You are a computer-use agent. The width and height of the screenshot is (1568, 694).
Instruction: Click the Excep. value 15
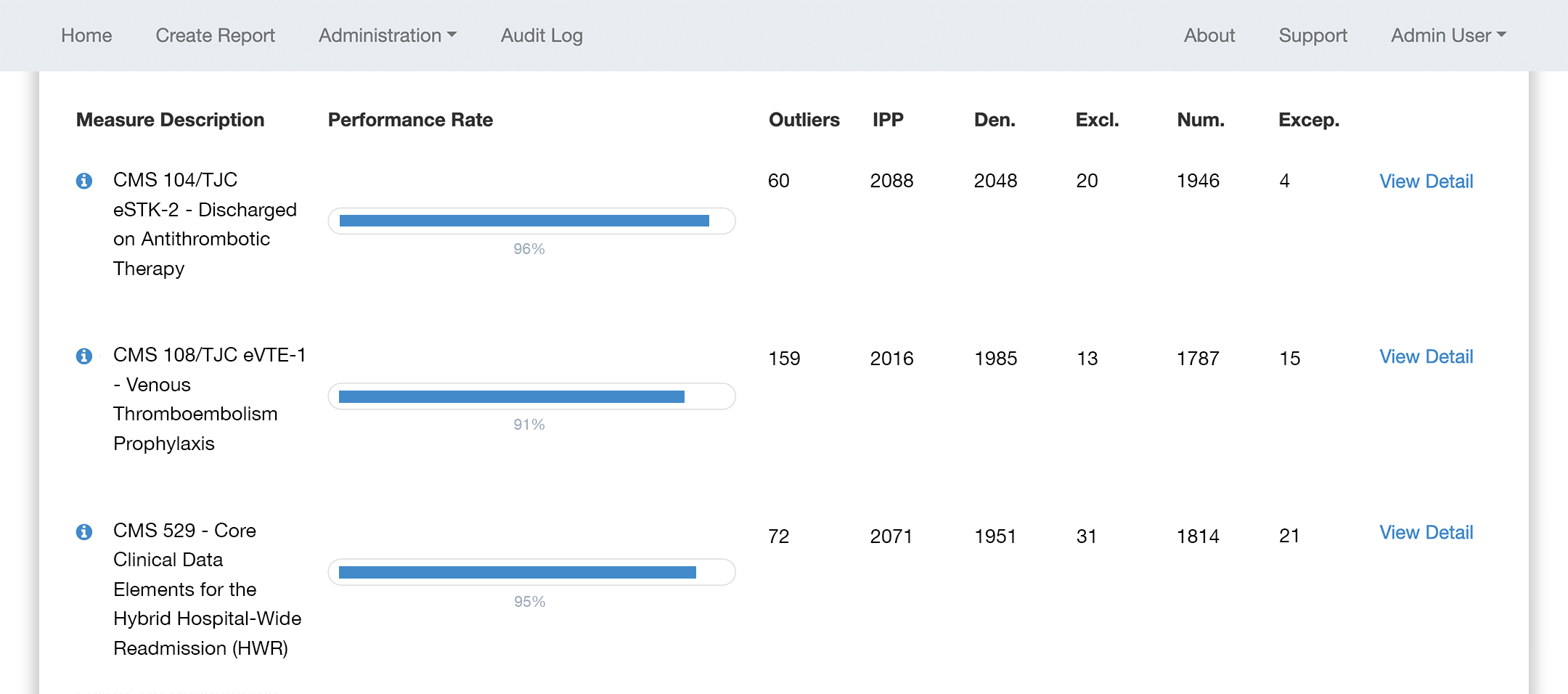(1289, 359)
